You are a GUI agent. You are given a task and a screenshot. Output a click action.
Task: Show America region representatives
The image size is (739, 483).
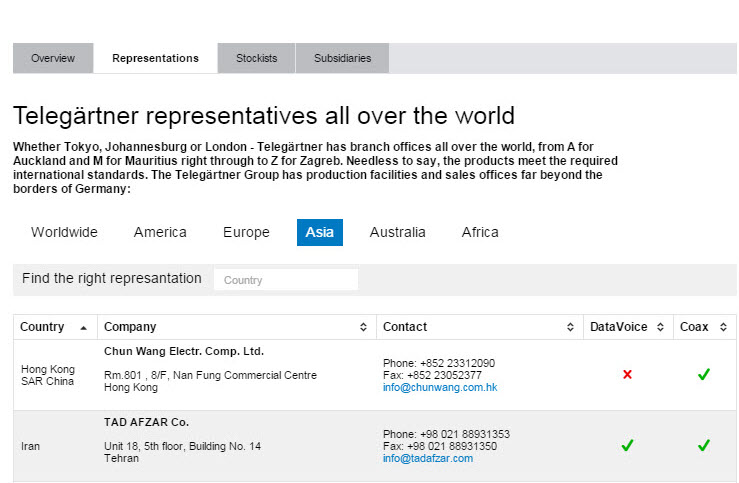click(160, 232)
